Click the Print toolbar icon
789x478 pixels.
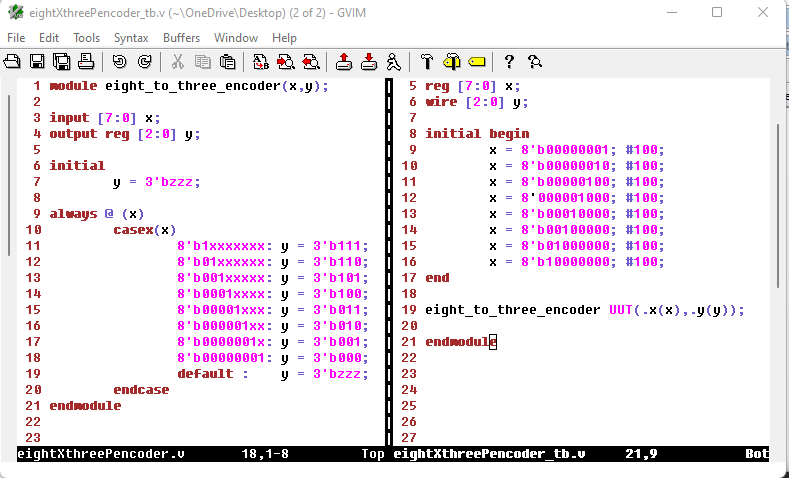pyautogui.click(x=86, y=62)
